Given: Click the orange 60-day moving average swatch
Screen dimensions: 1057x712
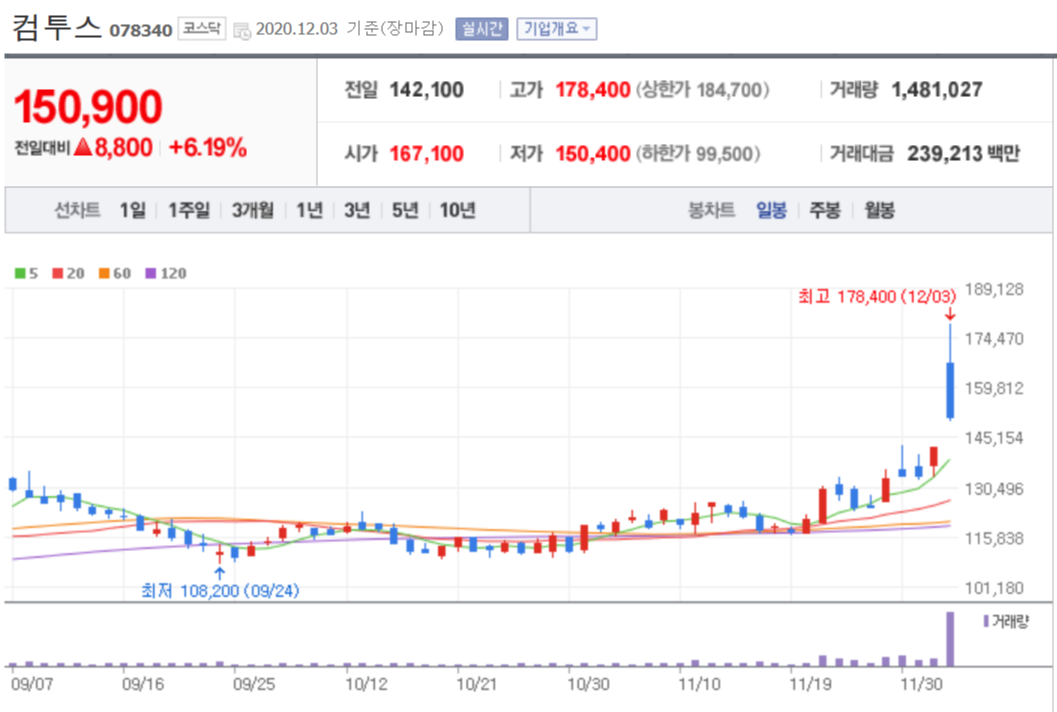Looking at the screenshot, I should tap(104, 273).
